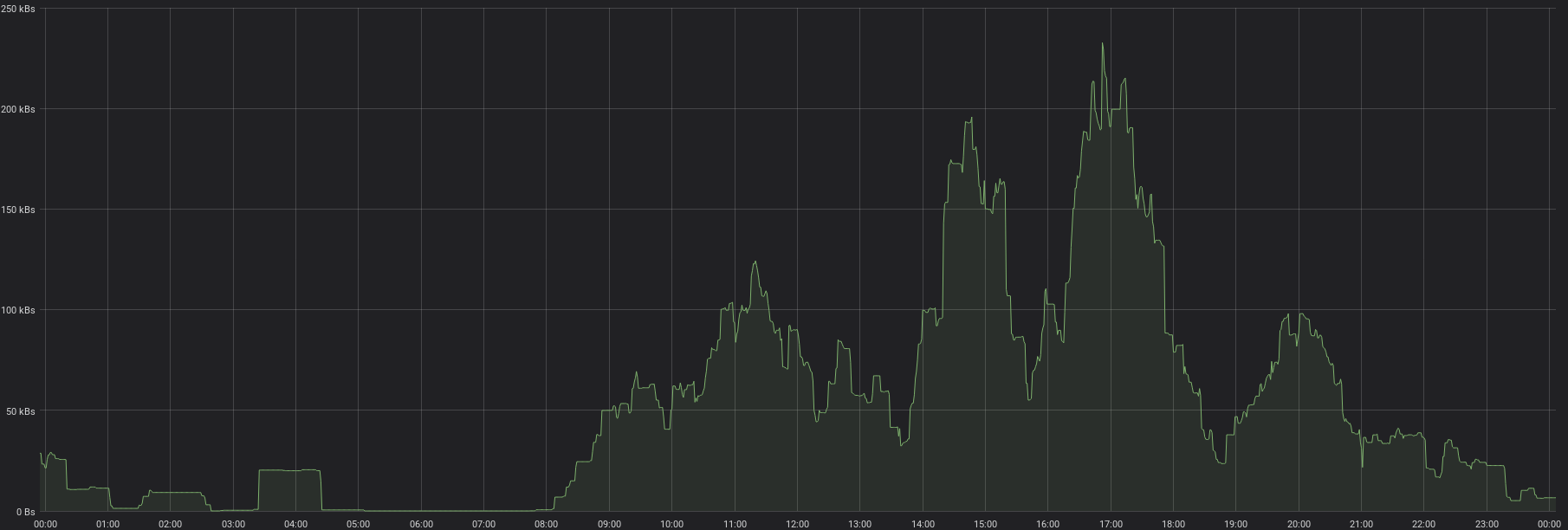This screenshot has width=1568, height=530.
Task: Click the flat graph plateau around 04:00
Action: coord(289,470)
